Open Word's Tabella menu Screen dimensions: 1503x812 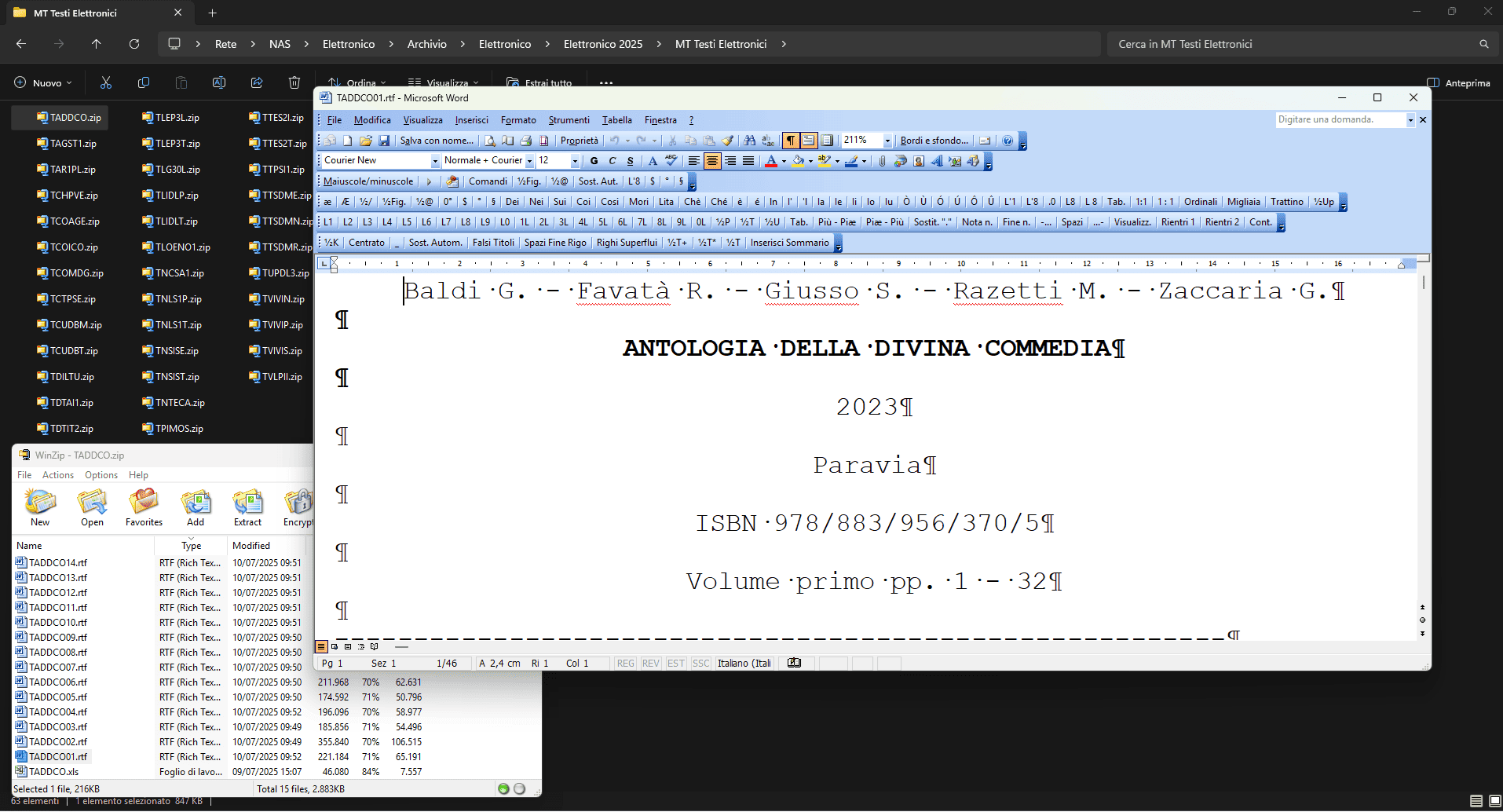coord(617,120)
